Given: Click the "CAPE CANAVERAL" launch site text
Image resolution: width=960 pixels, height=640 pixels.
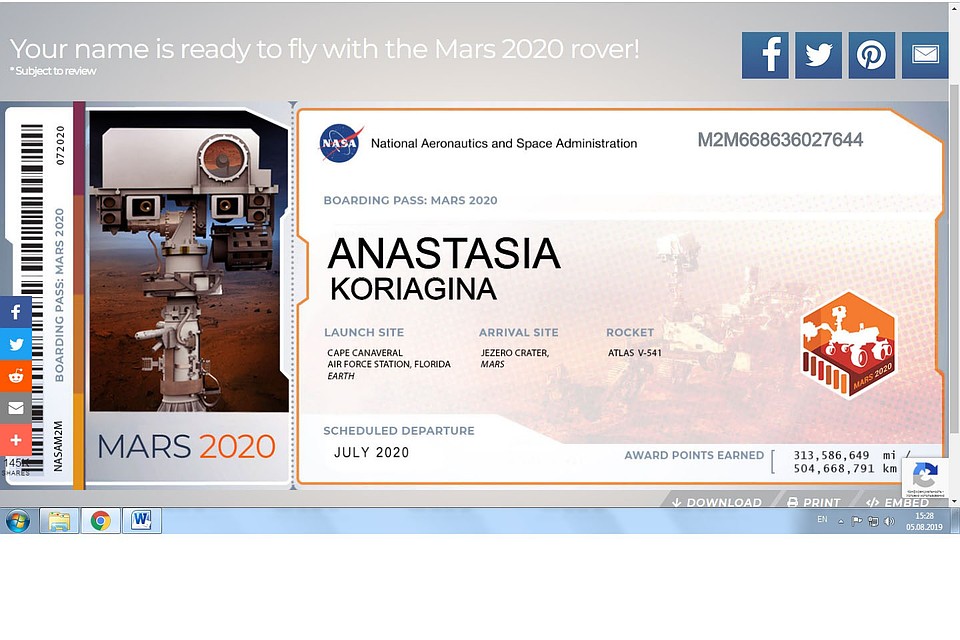Looking at the screenshot, I should [x=365, y=353].
